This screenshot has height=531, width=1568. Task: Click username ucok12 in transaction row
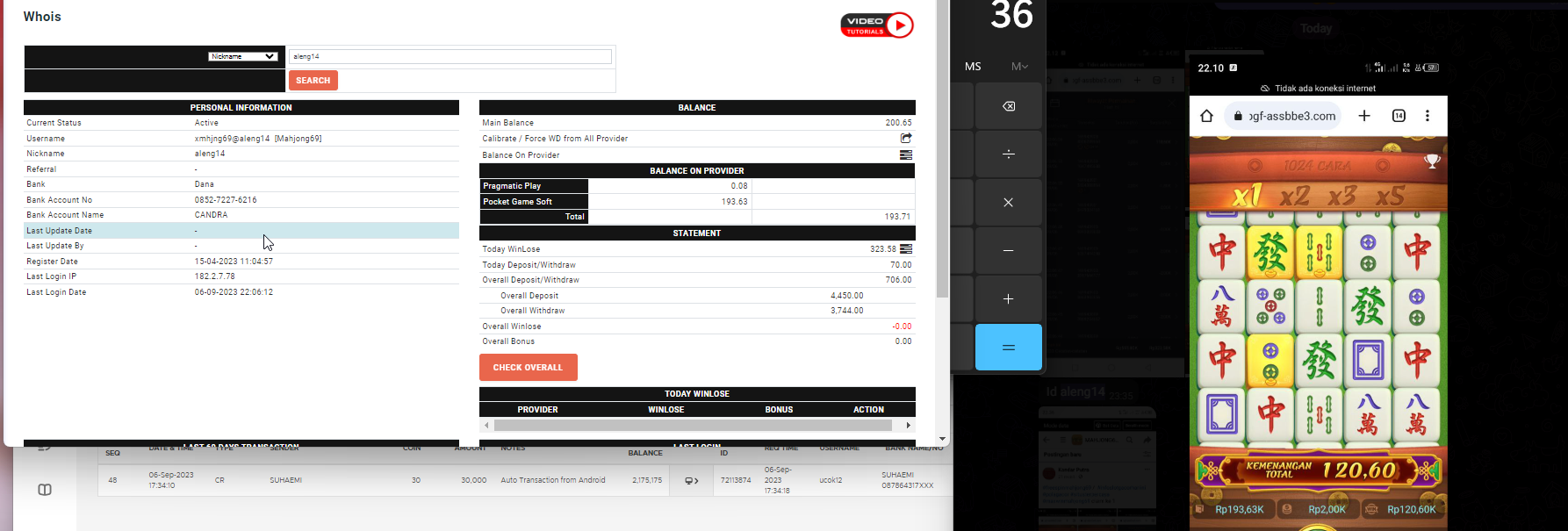[831, 481]
